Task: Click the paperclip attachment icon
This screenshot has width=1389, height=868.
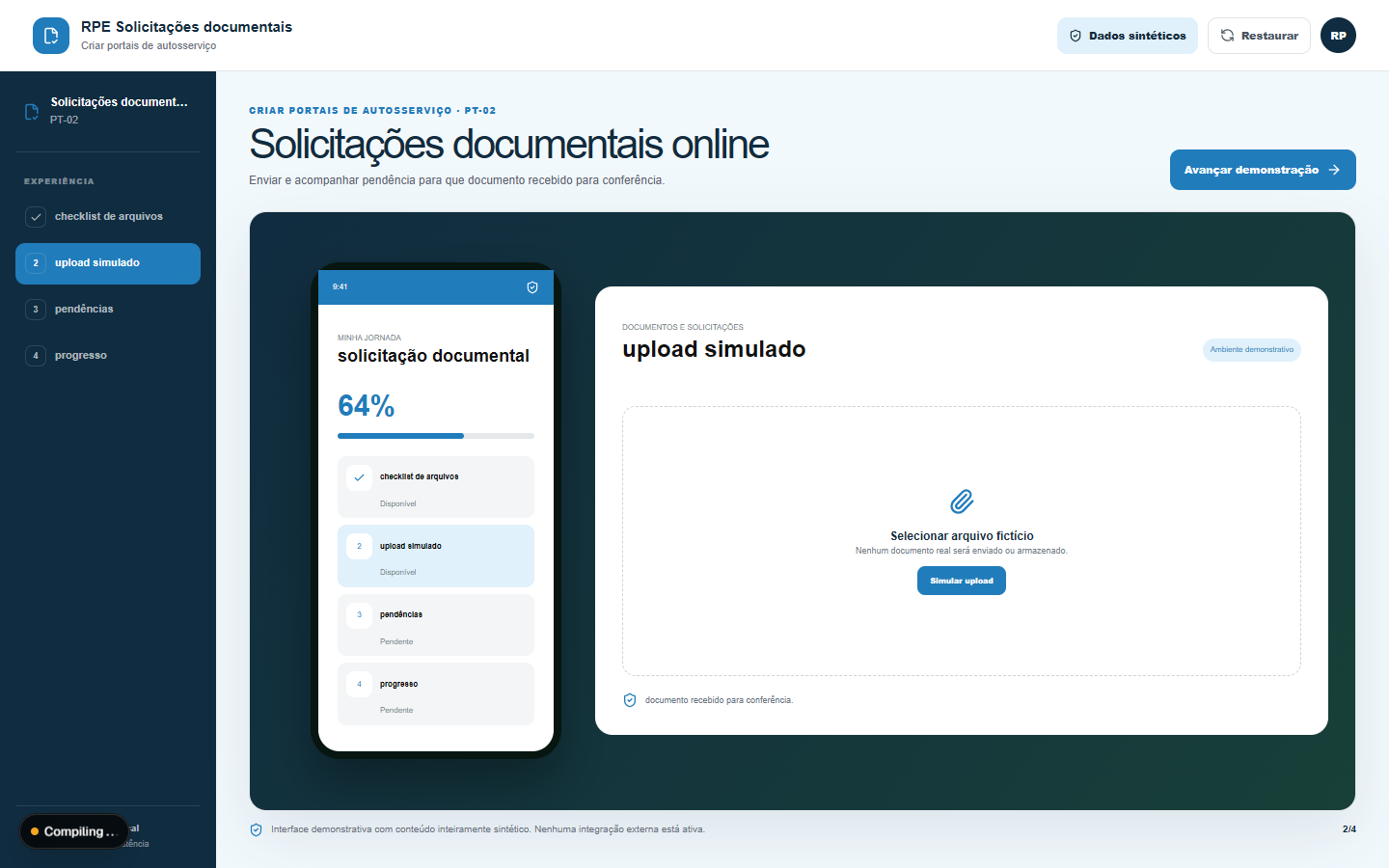Action: click(962, 502)
